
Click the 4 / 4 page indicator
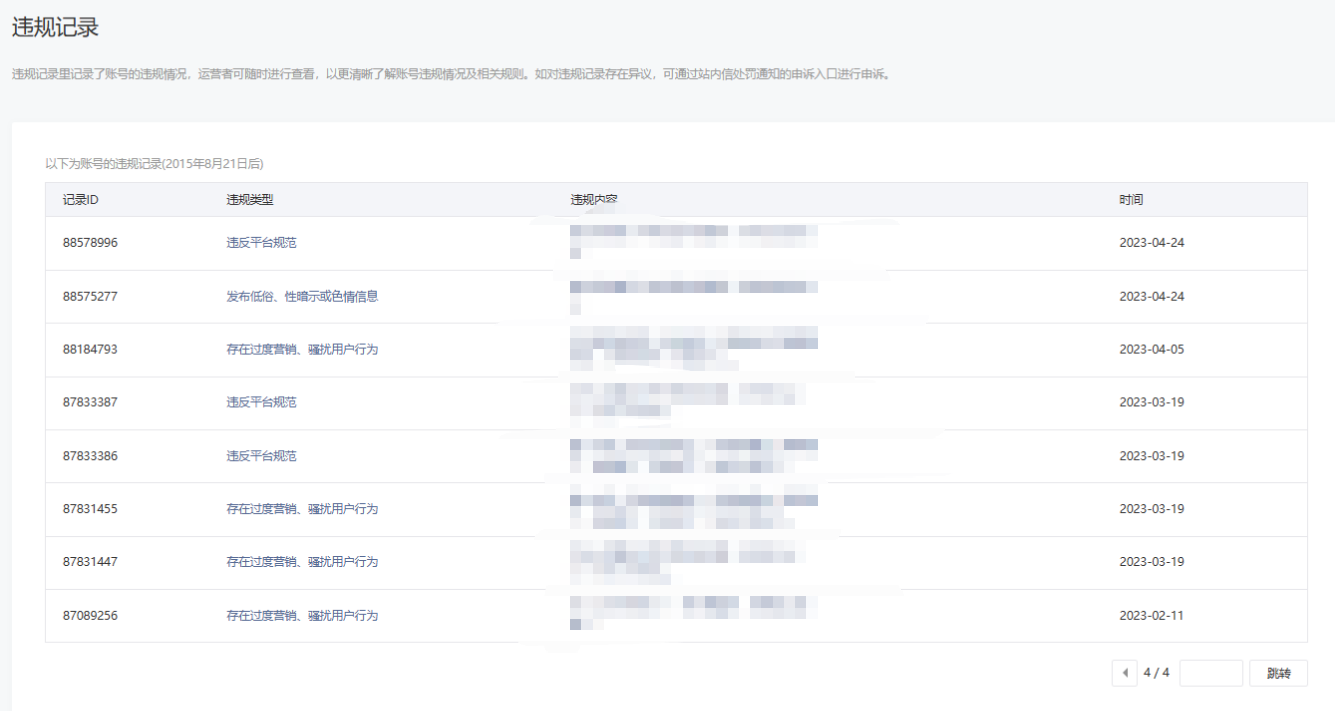tap(1156, 673)
